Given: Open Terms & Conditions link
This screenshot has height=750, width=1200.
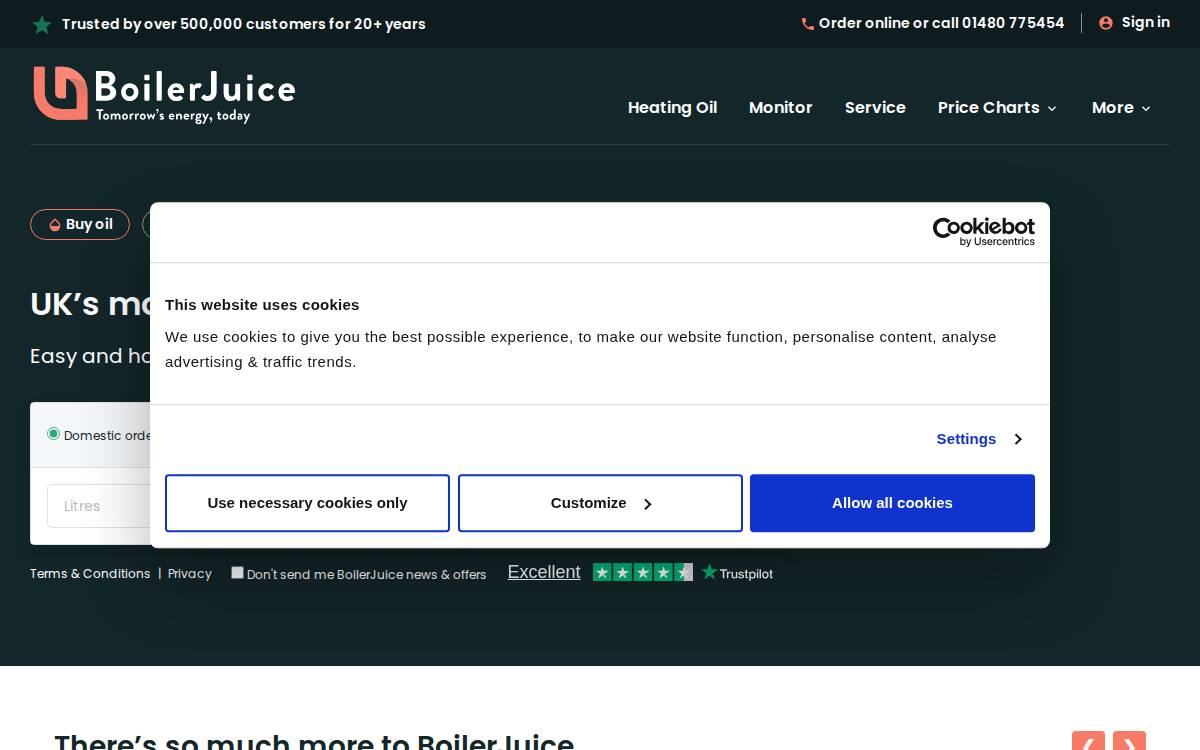Looking at the screenshot, I should [x=90, y=574].
